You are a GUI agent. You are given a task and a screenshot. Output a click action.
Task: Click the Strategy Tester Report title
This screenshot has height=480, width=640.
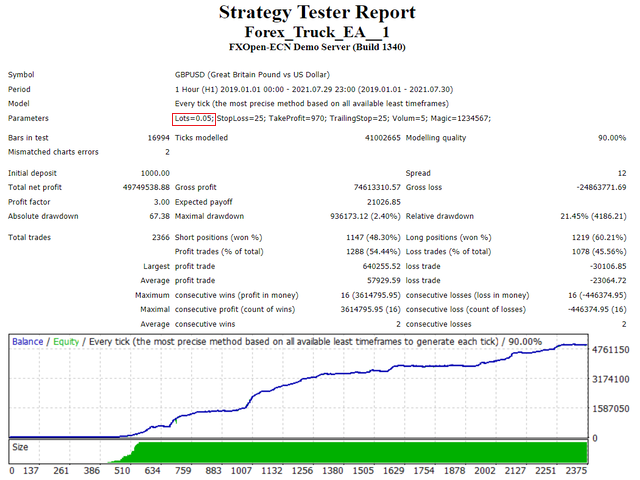tap(317, 12)
